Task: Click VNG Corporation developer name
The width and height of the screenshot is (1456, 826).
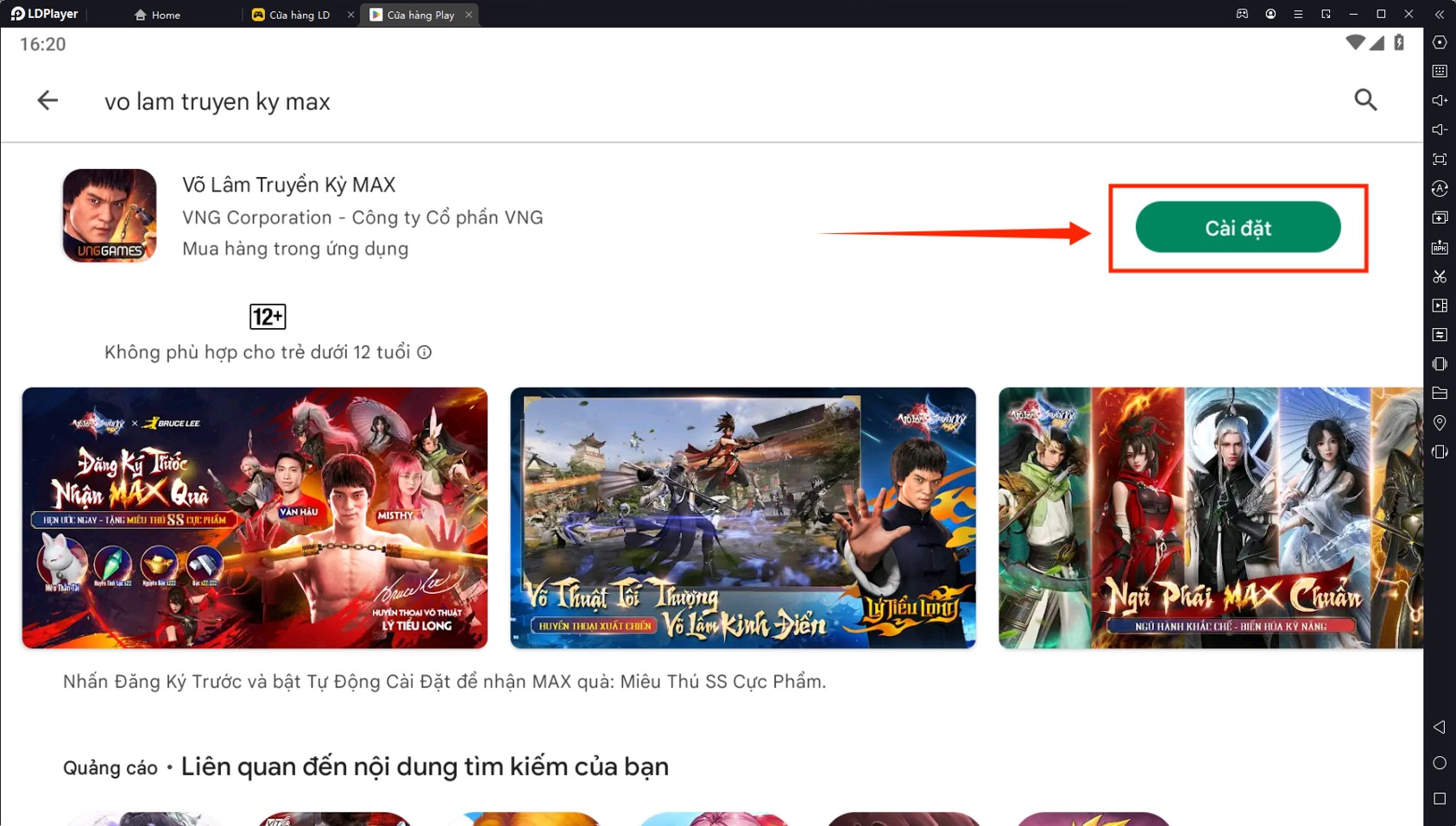Action: click(x=362, y=218)
